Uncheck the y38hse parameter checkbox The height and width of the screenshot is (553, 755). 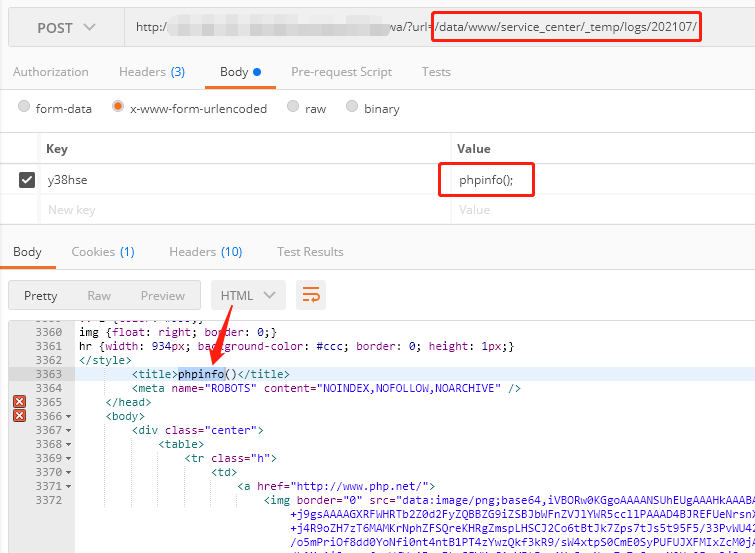27,180
